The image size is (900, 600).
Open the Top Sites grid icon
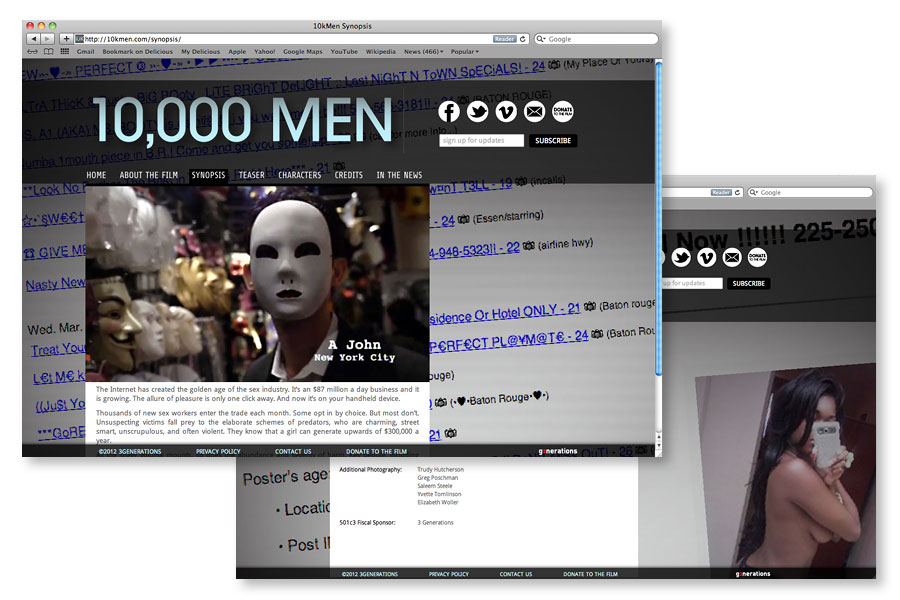65,51
